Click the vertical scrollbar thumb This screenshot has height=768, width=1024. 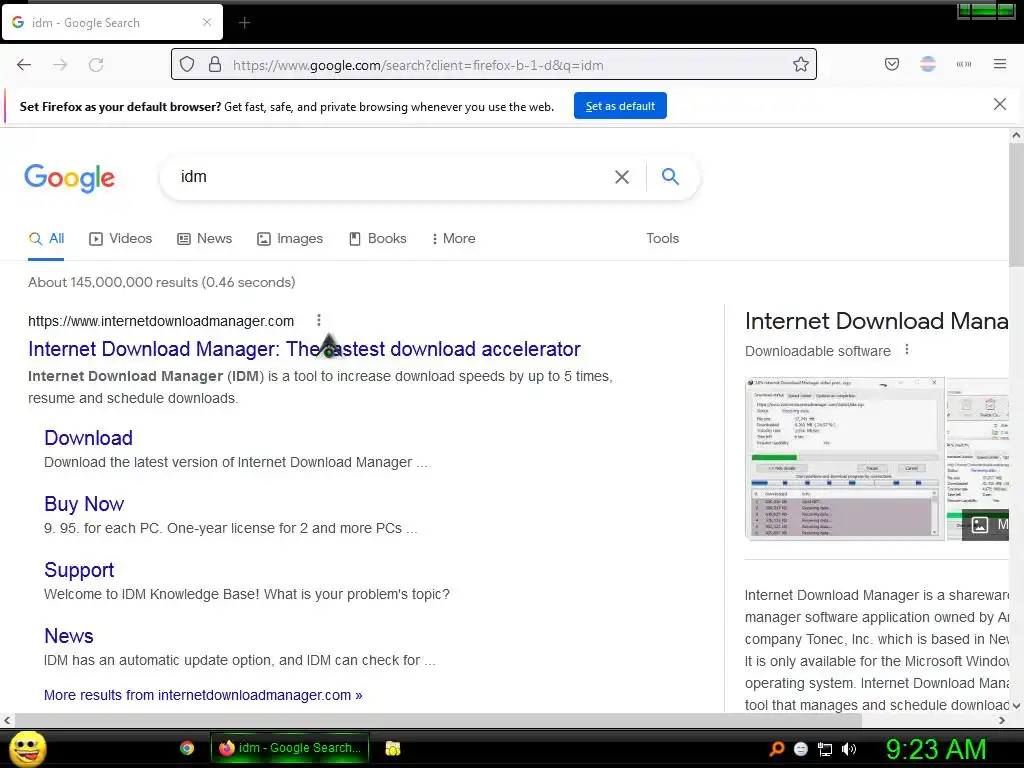pos(1016,204)
